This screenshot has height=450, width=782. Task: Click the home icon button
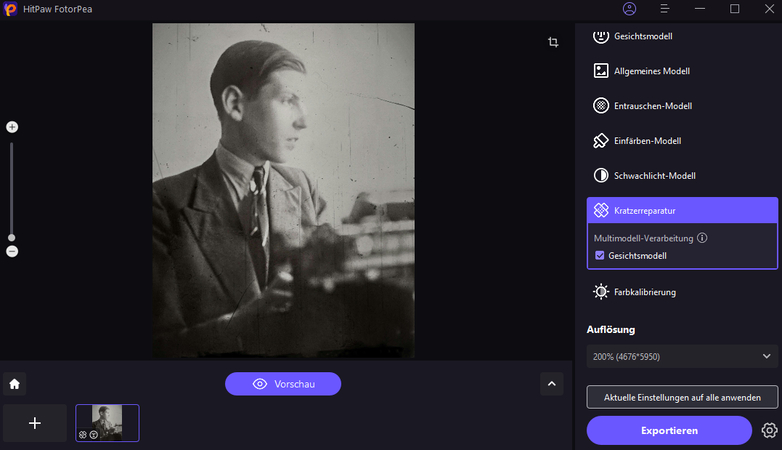pos(15,384)
